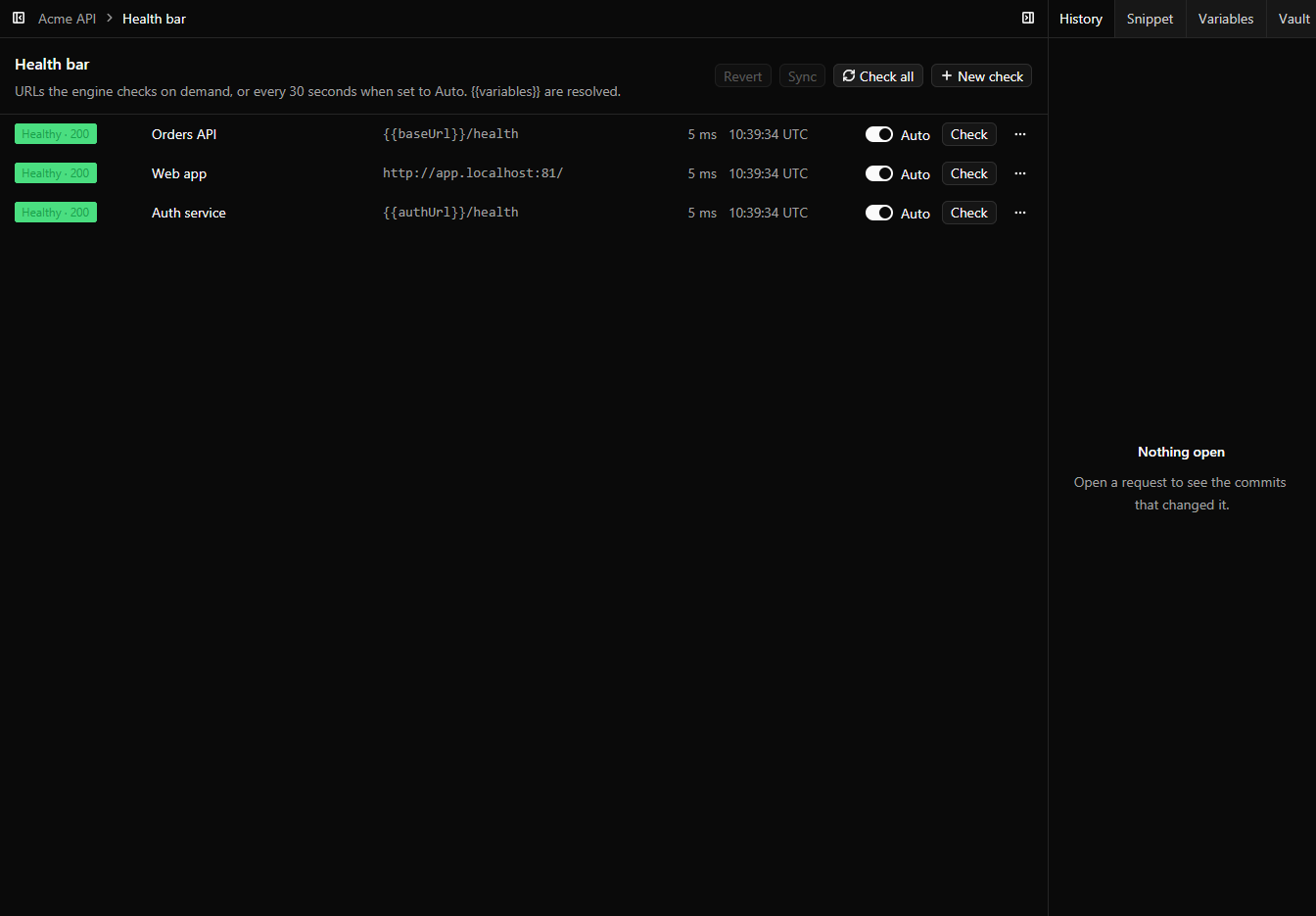Viewport: 1316px width, 916px height.
Task: Click 10:39:34 UTC timestamp for Web app
Action: coord(769,173)
